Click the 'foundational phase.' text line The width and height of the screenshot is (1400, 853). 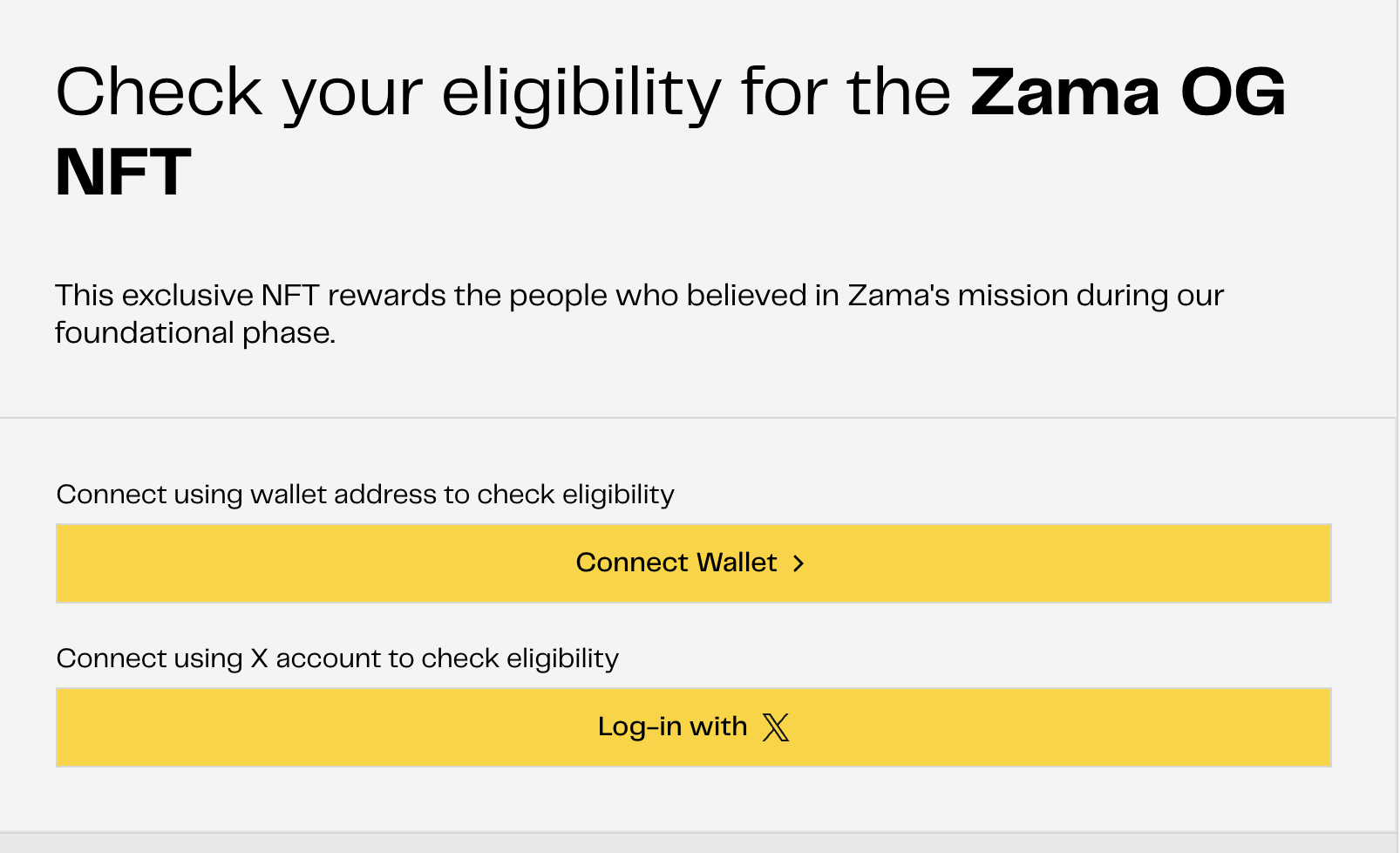point(195,333)
